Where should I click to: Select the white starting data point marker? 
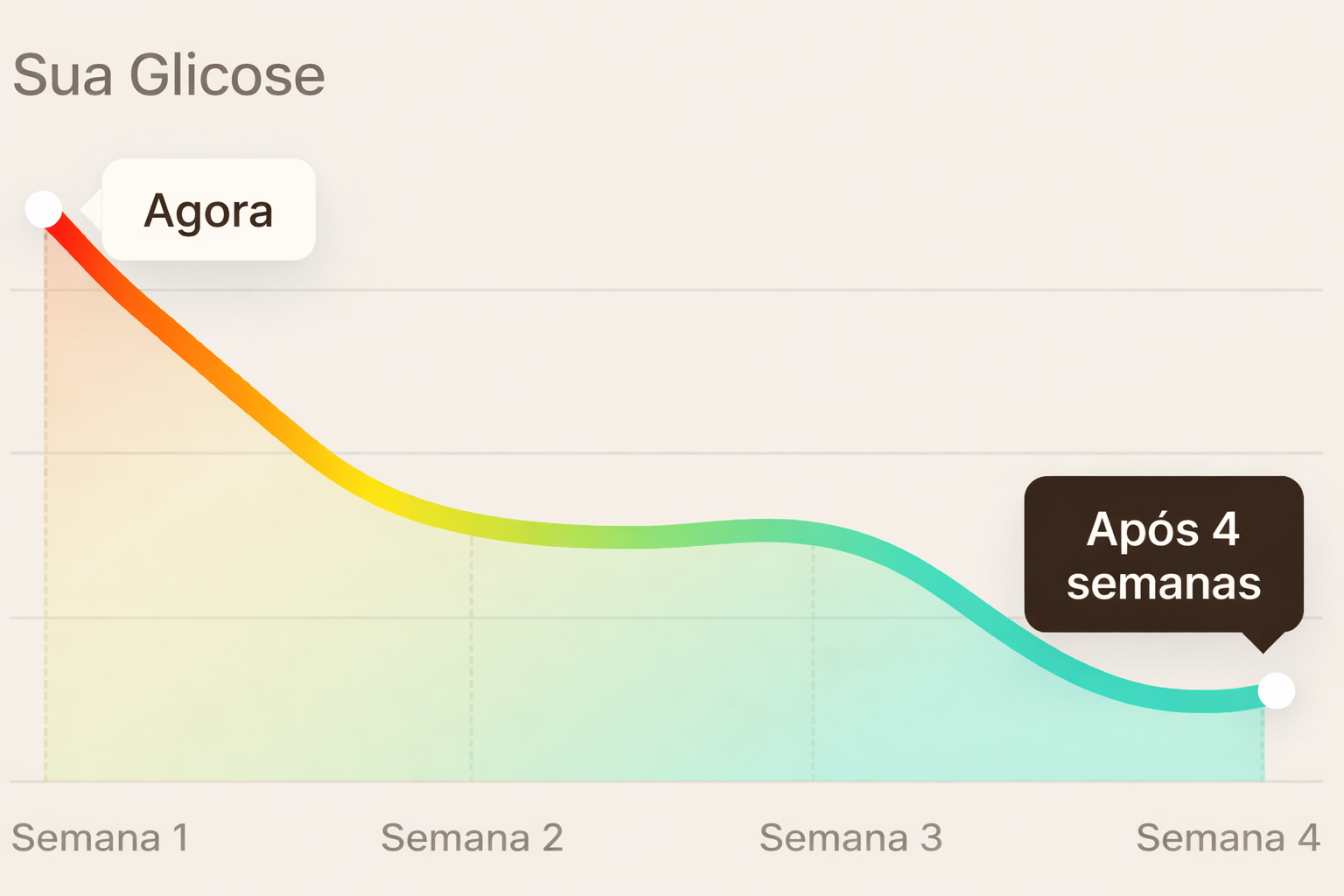pyautogui.click(x=44, y=209)
